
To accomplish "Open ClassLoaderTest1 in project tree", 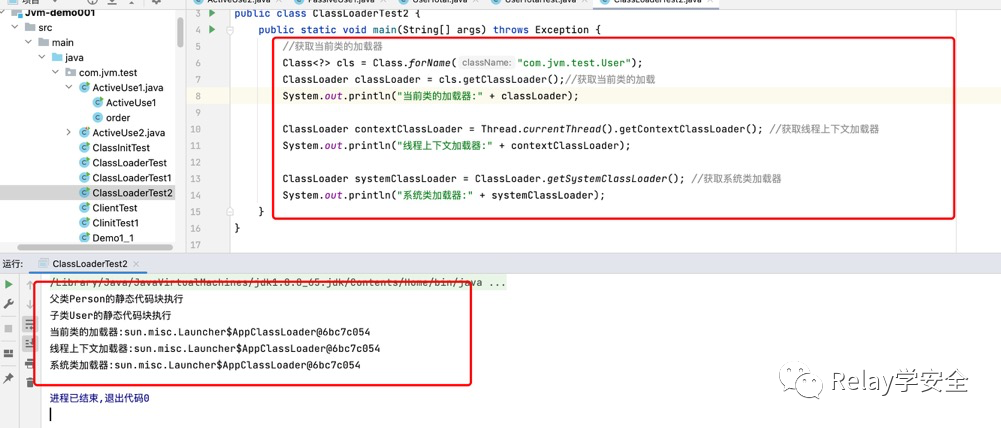I will [x=132, y=178].
